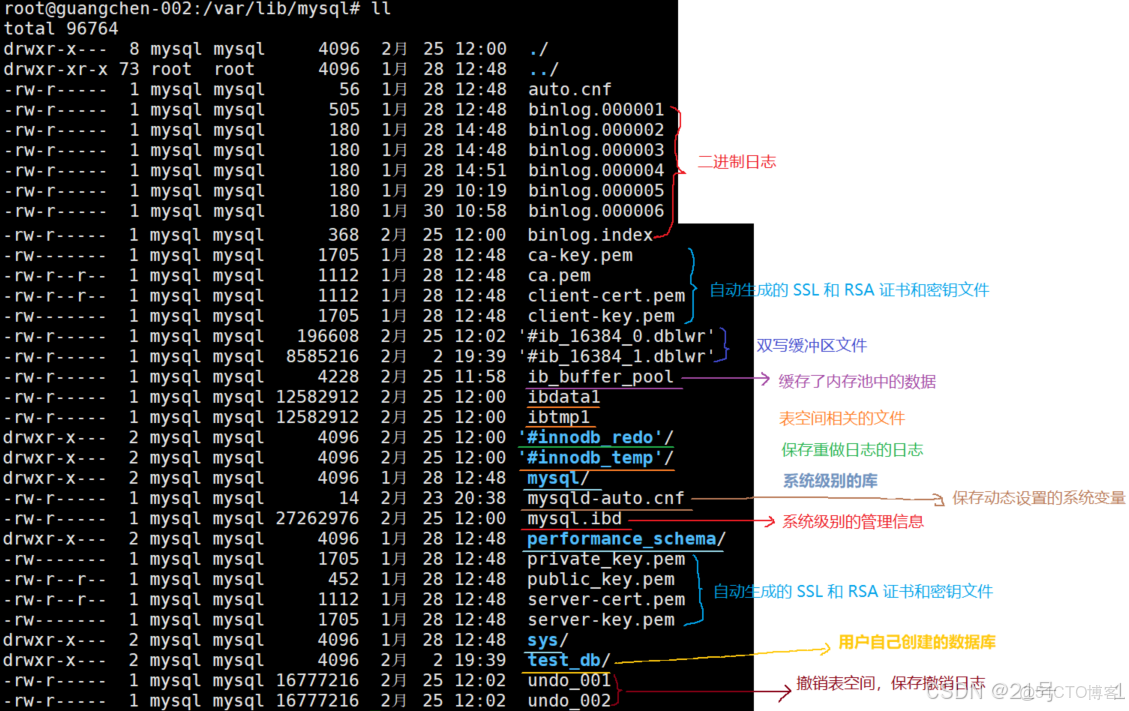Select the '#innodb_temp'/ directory name
The image size is (1129, 711).
(x=595, y=457)
